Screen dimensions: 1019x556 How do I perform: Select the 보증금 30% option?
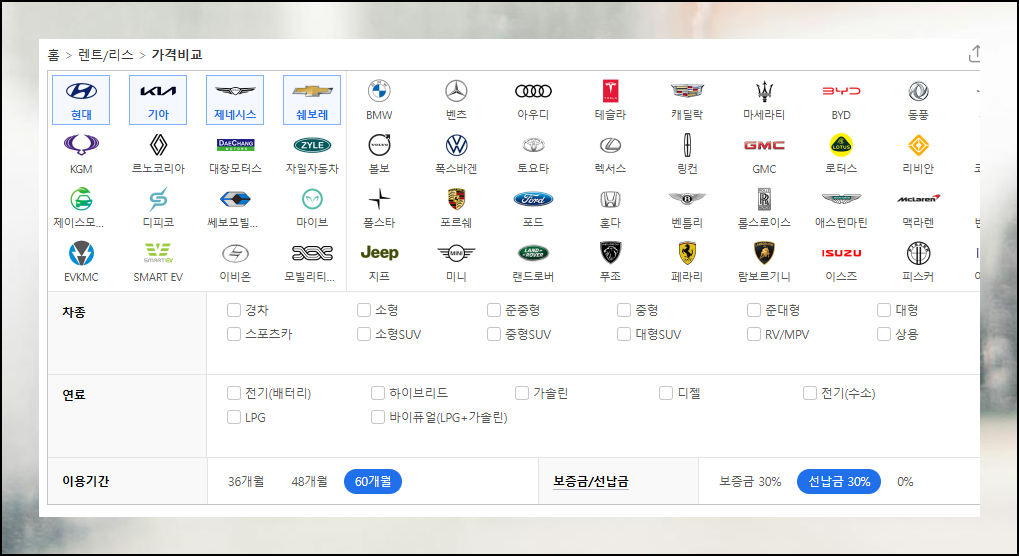click(x=750, y=481)
